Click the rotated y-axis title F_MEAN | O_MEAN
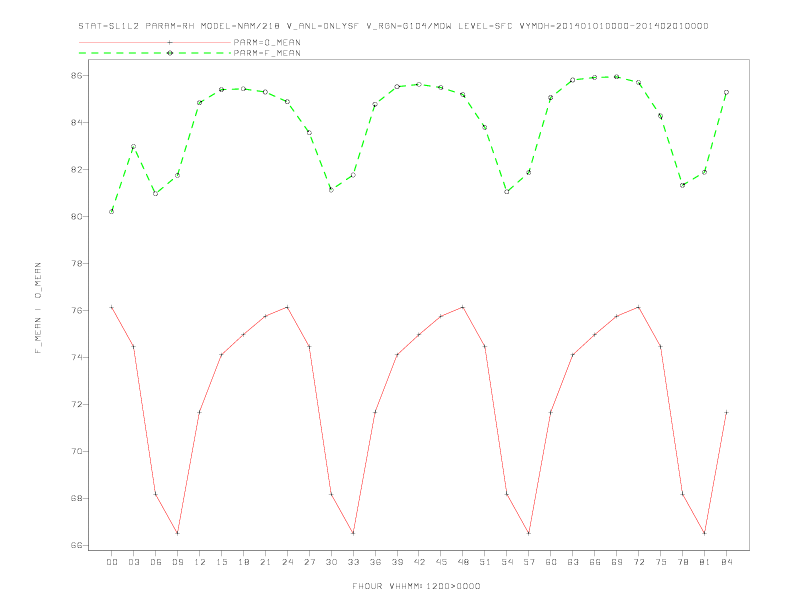This screenshot has height=612, width=792. 38,308
